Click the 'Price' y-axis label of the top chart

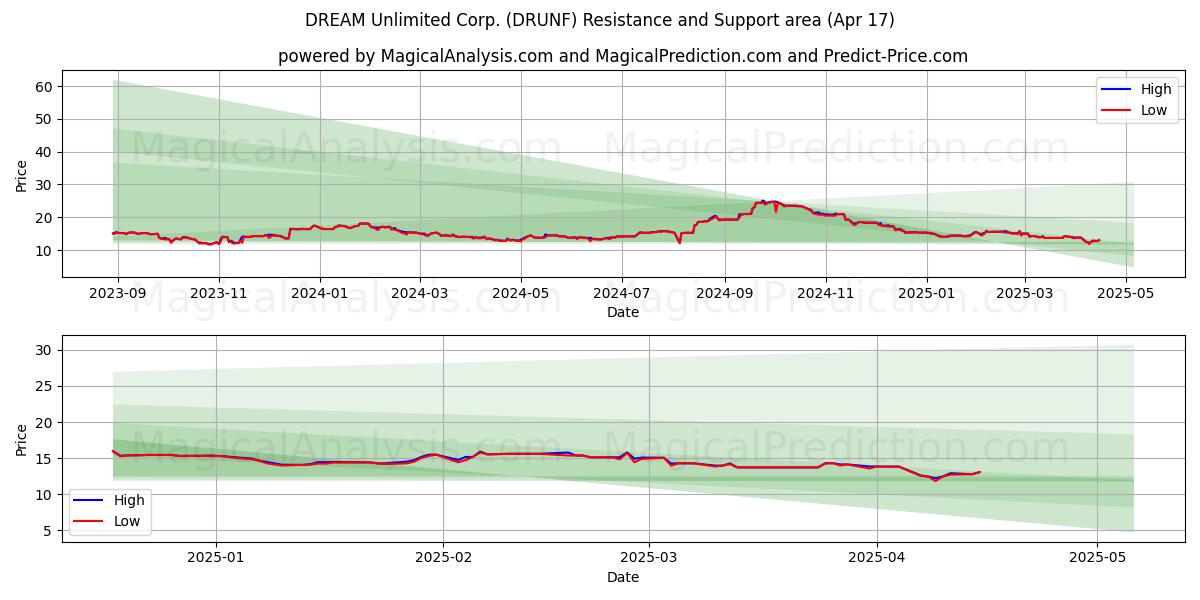22,175
